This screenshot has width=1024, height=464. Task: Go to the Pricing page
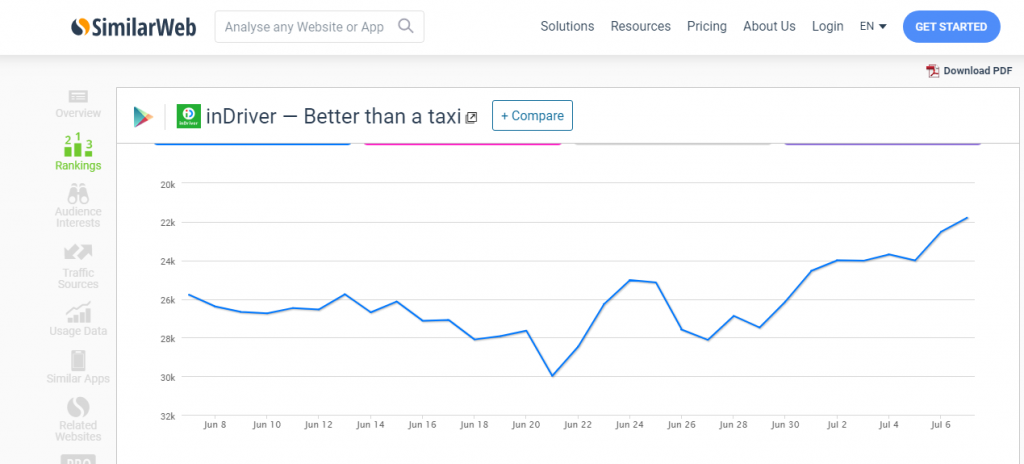click(707, 27)
